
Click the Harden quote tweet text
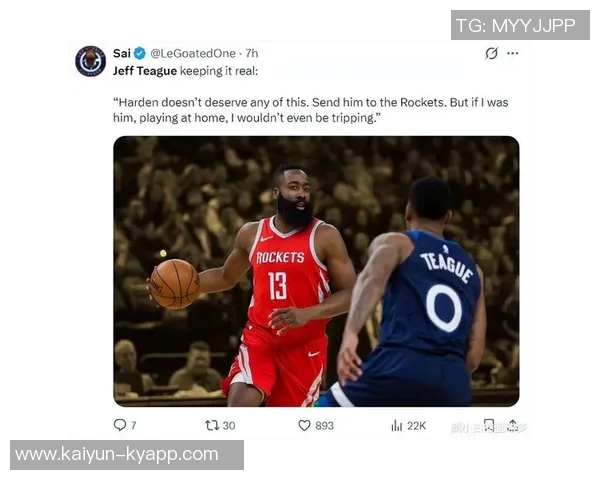click(310, 110)
